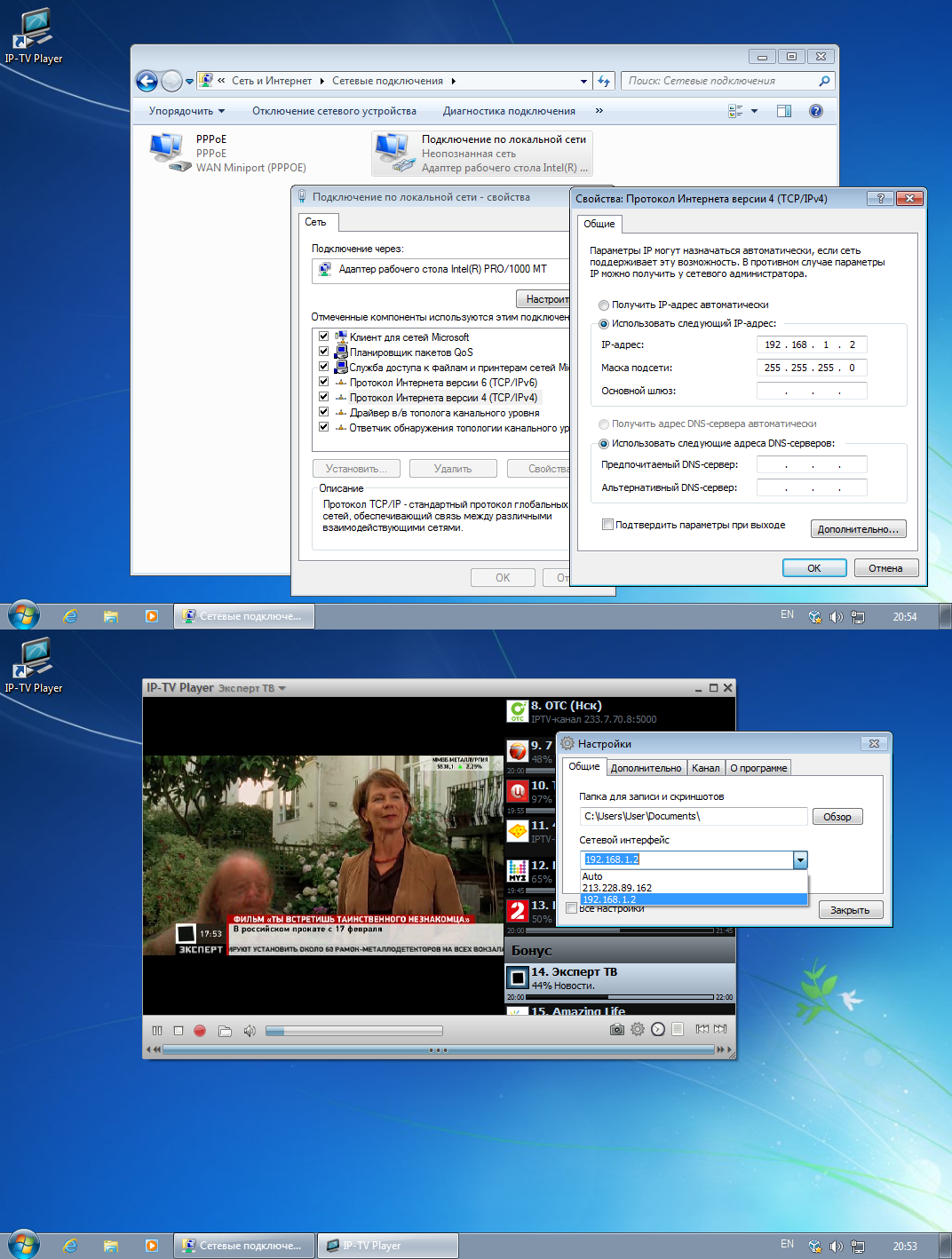Click the Обзор browse button
This screenshot has width=952, height=1259.
point(837,817)
